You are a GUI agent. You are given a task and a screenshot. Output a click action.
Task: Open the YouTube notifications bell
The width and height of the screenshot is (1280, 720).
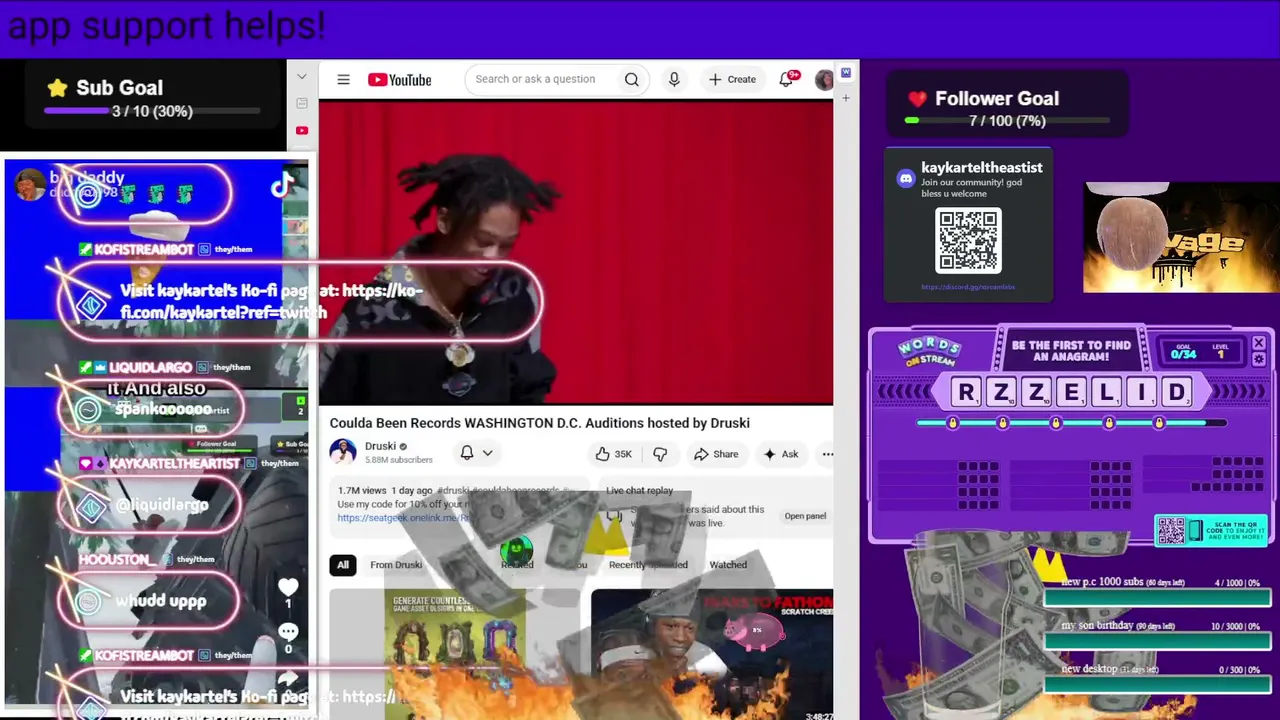tap(787, 80)
